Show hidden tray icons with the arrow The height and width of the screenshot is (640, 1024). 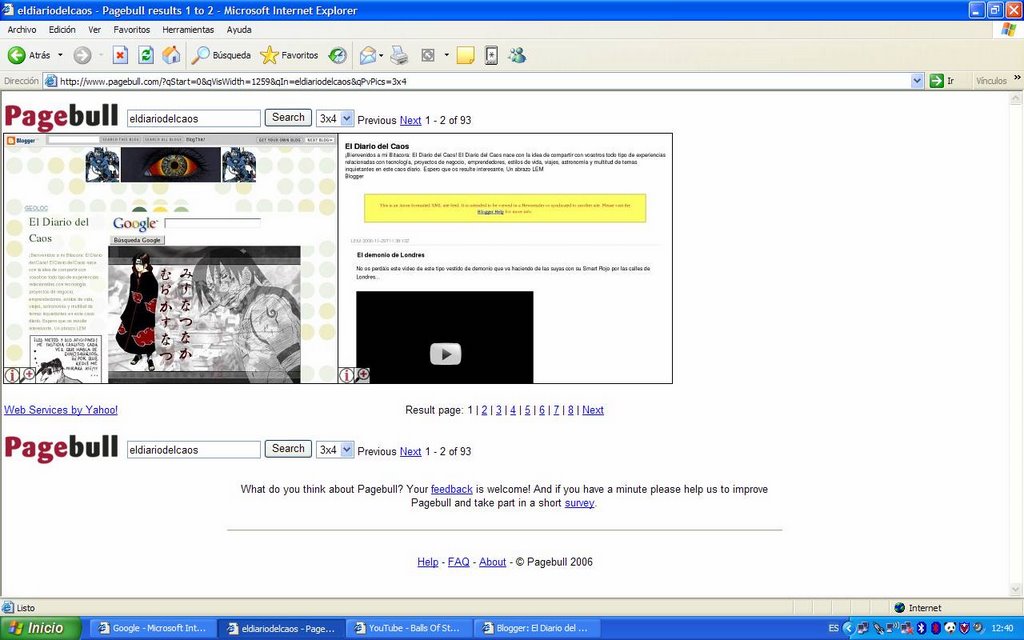pos(848,628)
